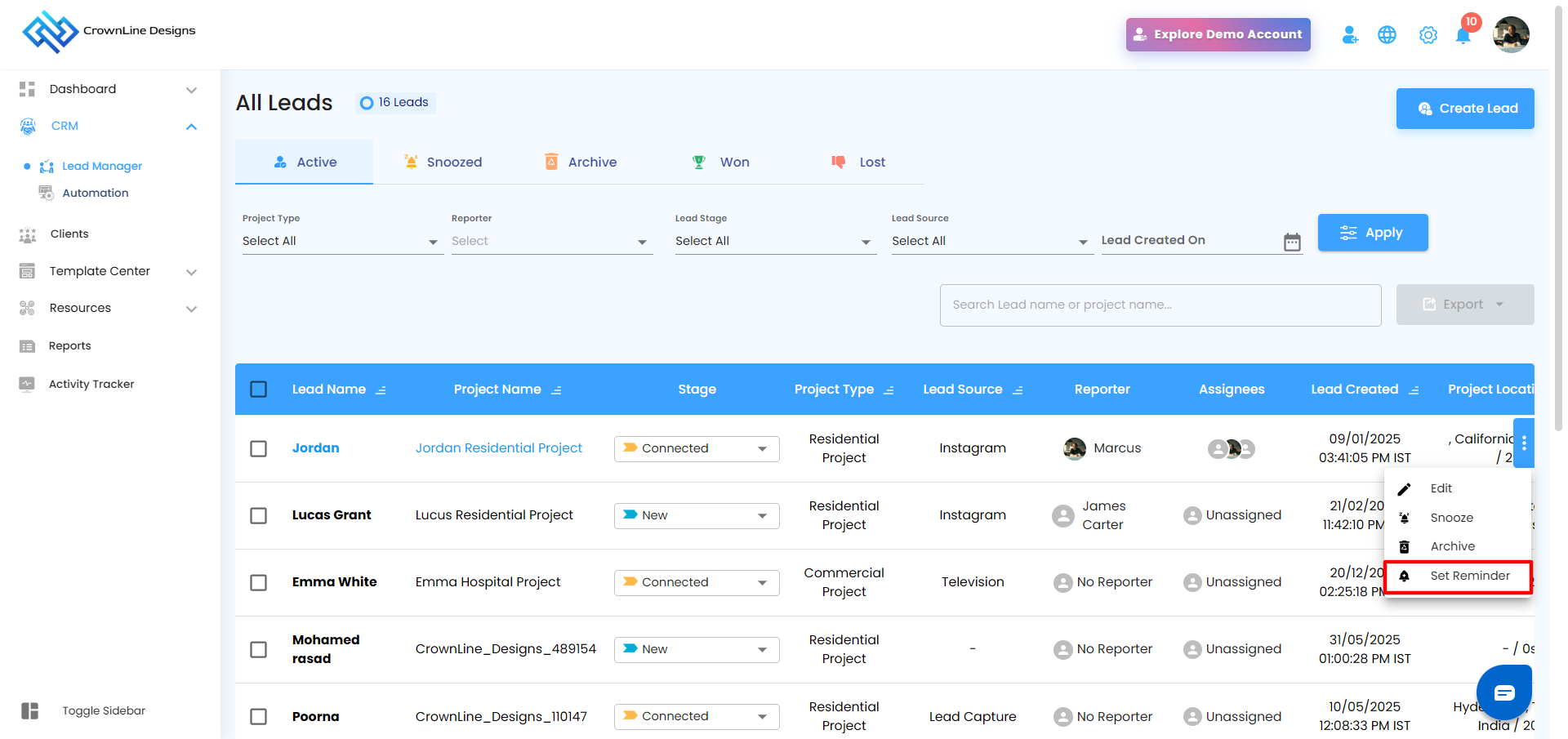Sort by Lead Name column icon
Screen dimensions: 1568x739
(x=381, y=390)
